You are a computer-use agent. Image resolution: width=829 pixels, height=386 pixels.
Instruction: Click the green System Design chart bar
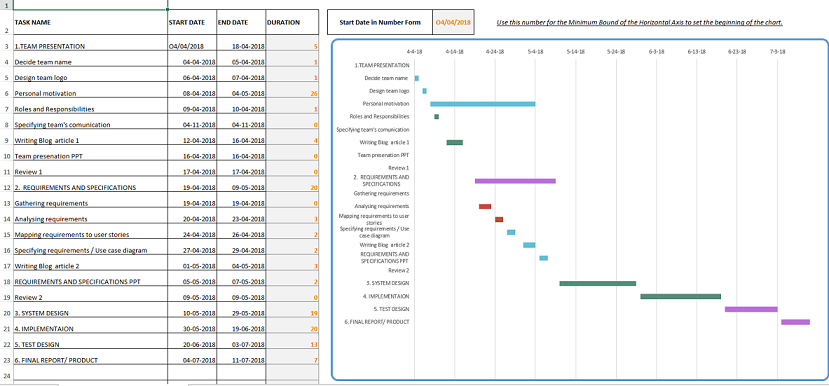597,283
